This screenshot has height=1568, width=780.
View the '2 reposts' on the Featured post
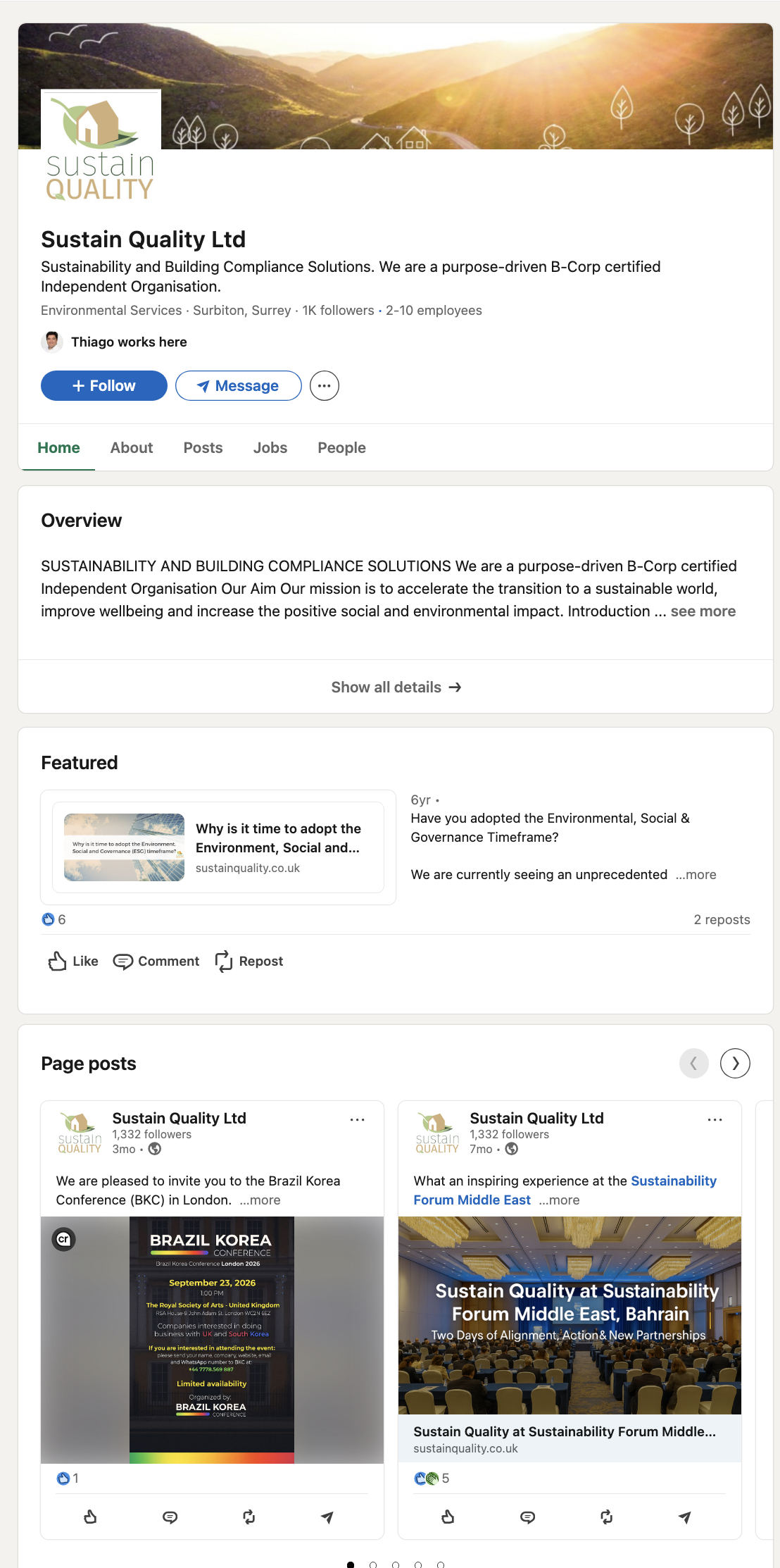click(x=722, y=919)
